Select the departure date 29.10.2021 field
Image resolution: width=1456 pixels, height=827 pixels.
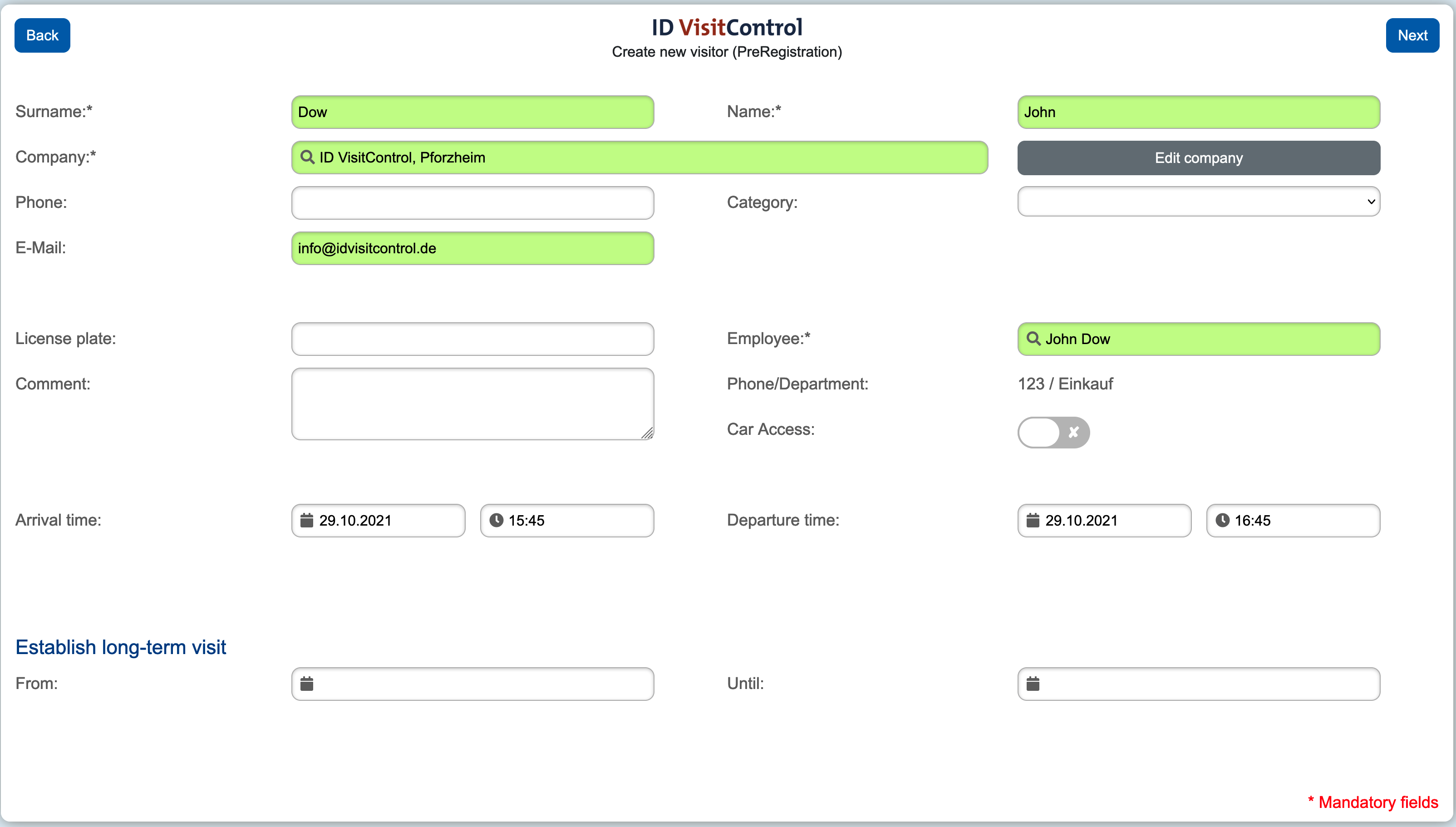(x=1105, y=520)
